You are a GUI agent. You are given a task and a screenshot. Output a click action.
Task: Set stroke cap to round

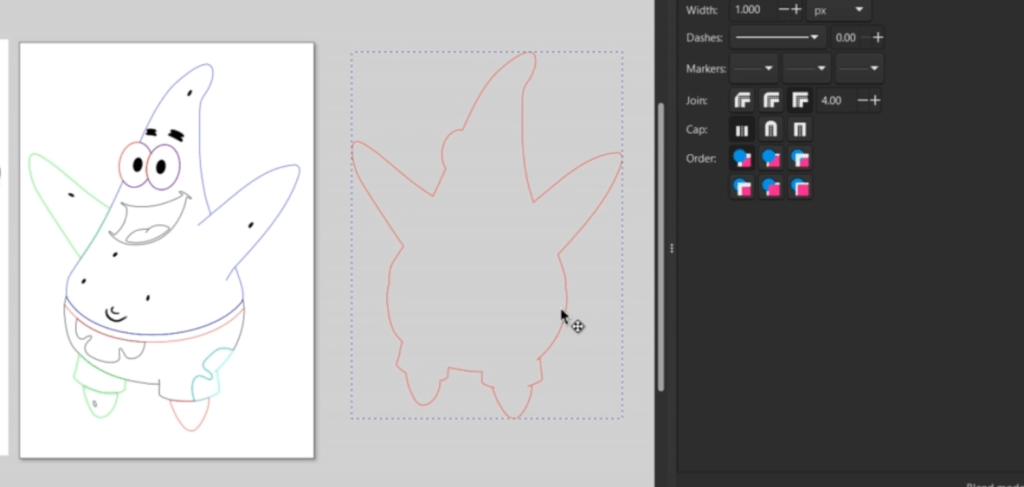pos(771,129)
